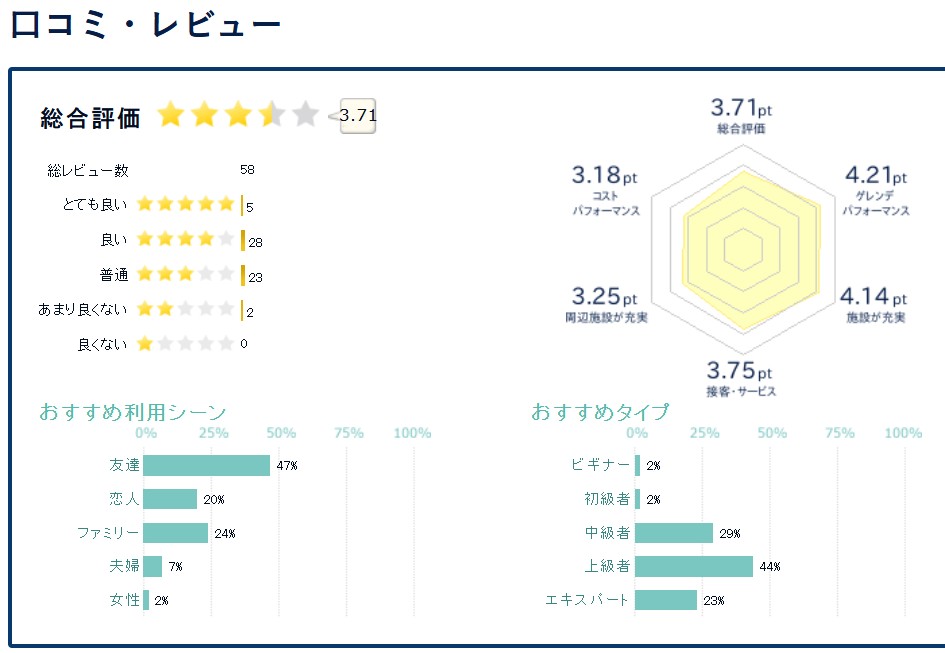The width and height of the screenshot is (945, 653).
Task: Click the 中級者 type label
Action: pyautogui.click(x=608, y=533)
